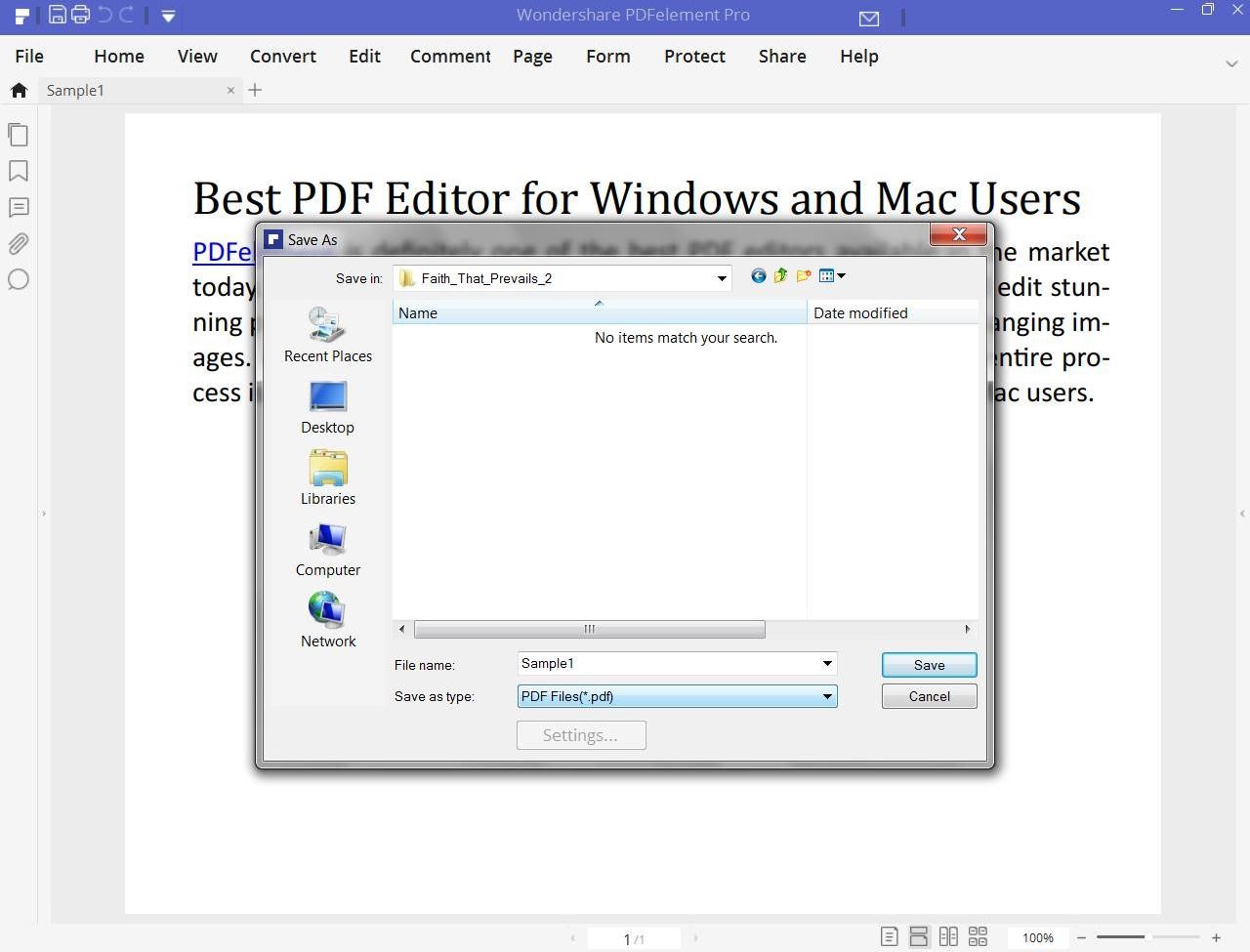Open the comments panel icon
This screenshot has width=1250, height=952.
[18, 207]
